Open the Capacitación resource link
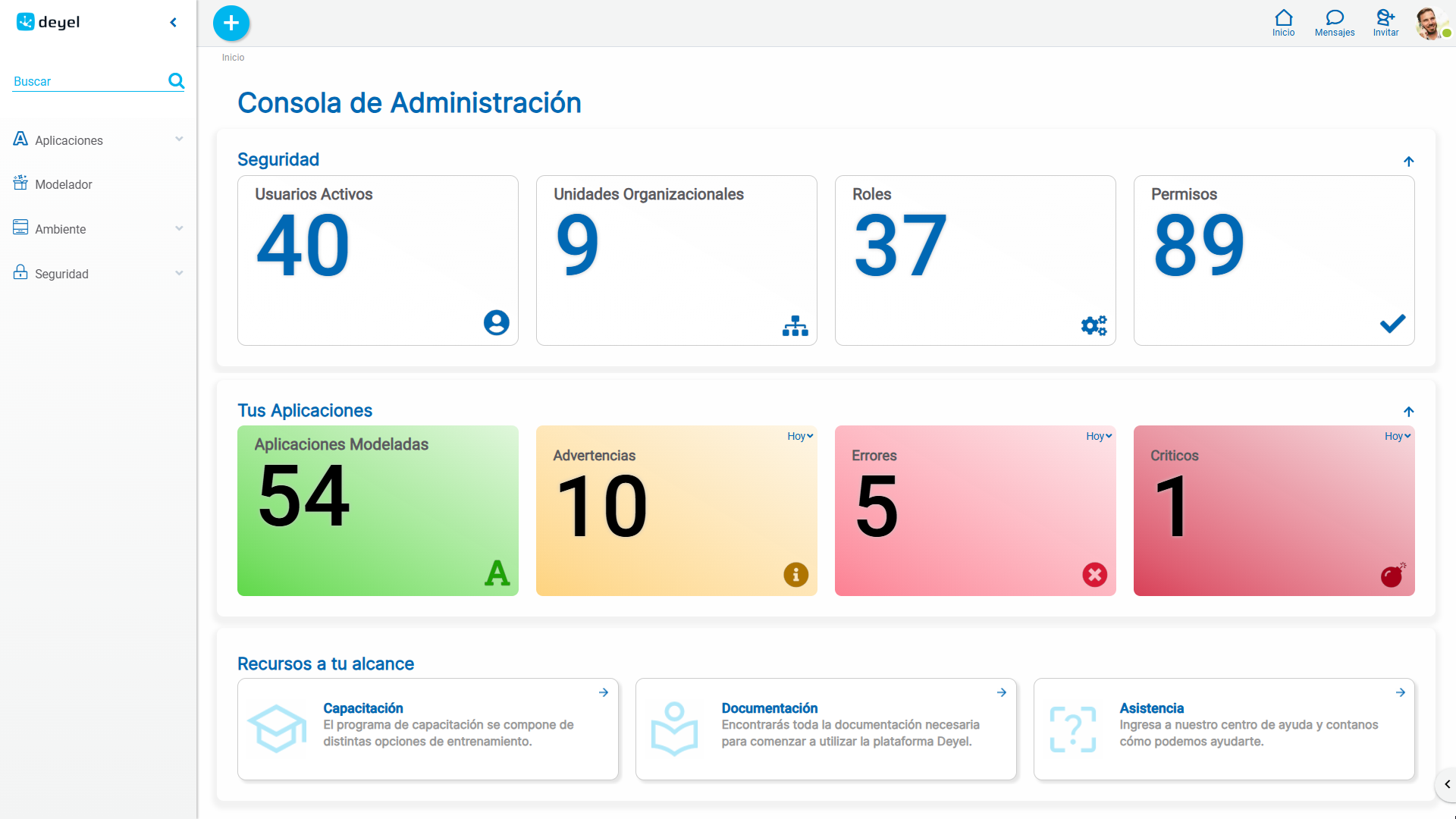 click(362, 708)
